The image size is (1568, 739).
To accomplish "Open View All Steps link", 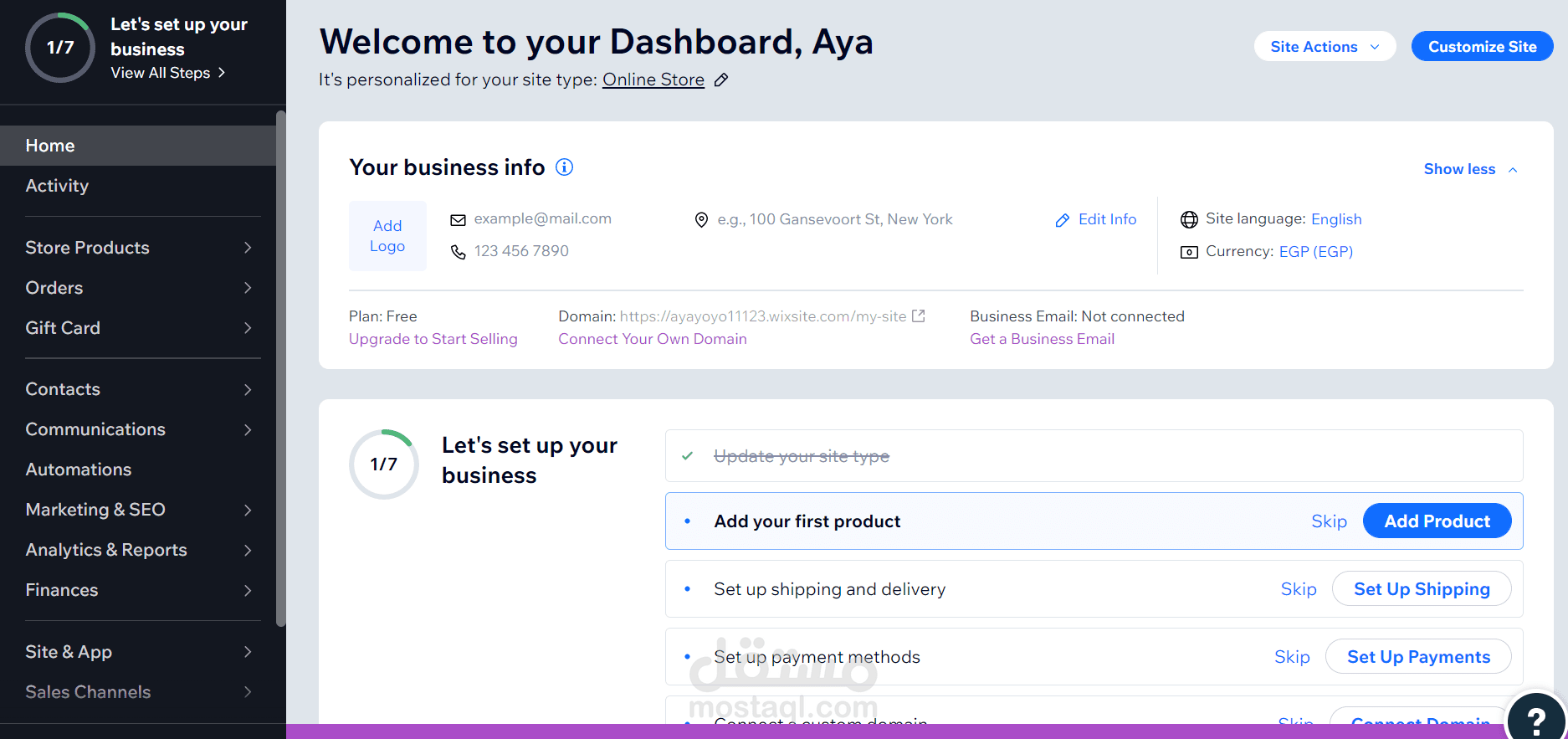I will point(167,73).
